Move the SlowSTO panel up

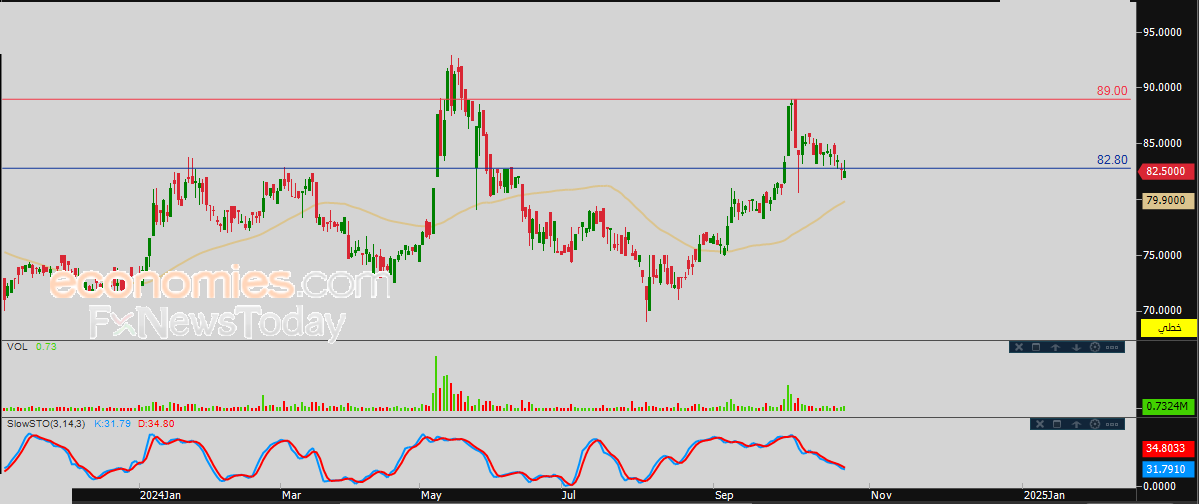[1077, 424]
